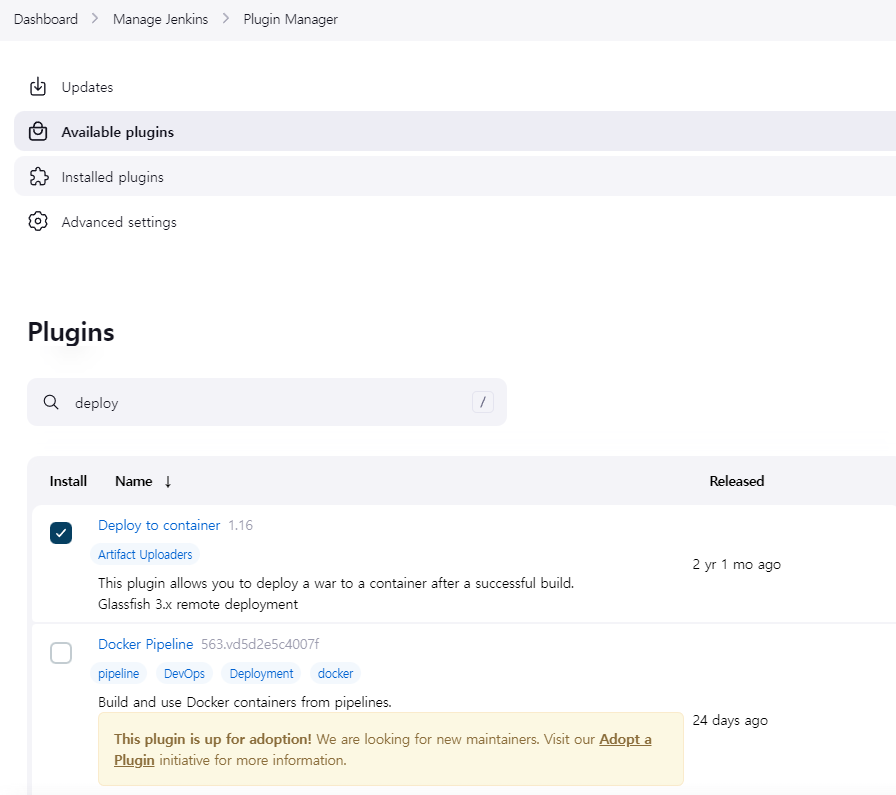Screen dimensions: 896x795
Task: Click 'Glassfish 3.x remote deployment' text
Action: (x=198, y=604)
